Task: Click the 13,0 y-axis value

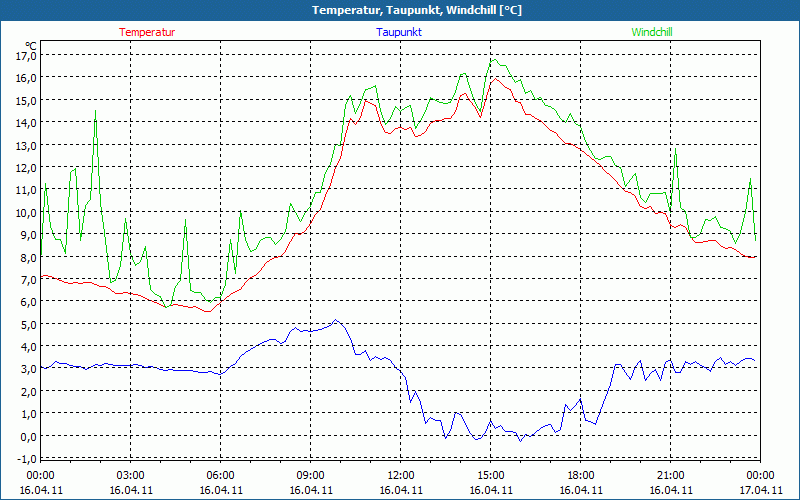Action: pos(27,145)
